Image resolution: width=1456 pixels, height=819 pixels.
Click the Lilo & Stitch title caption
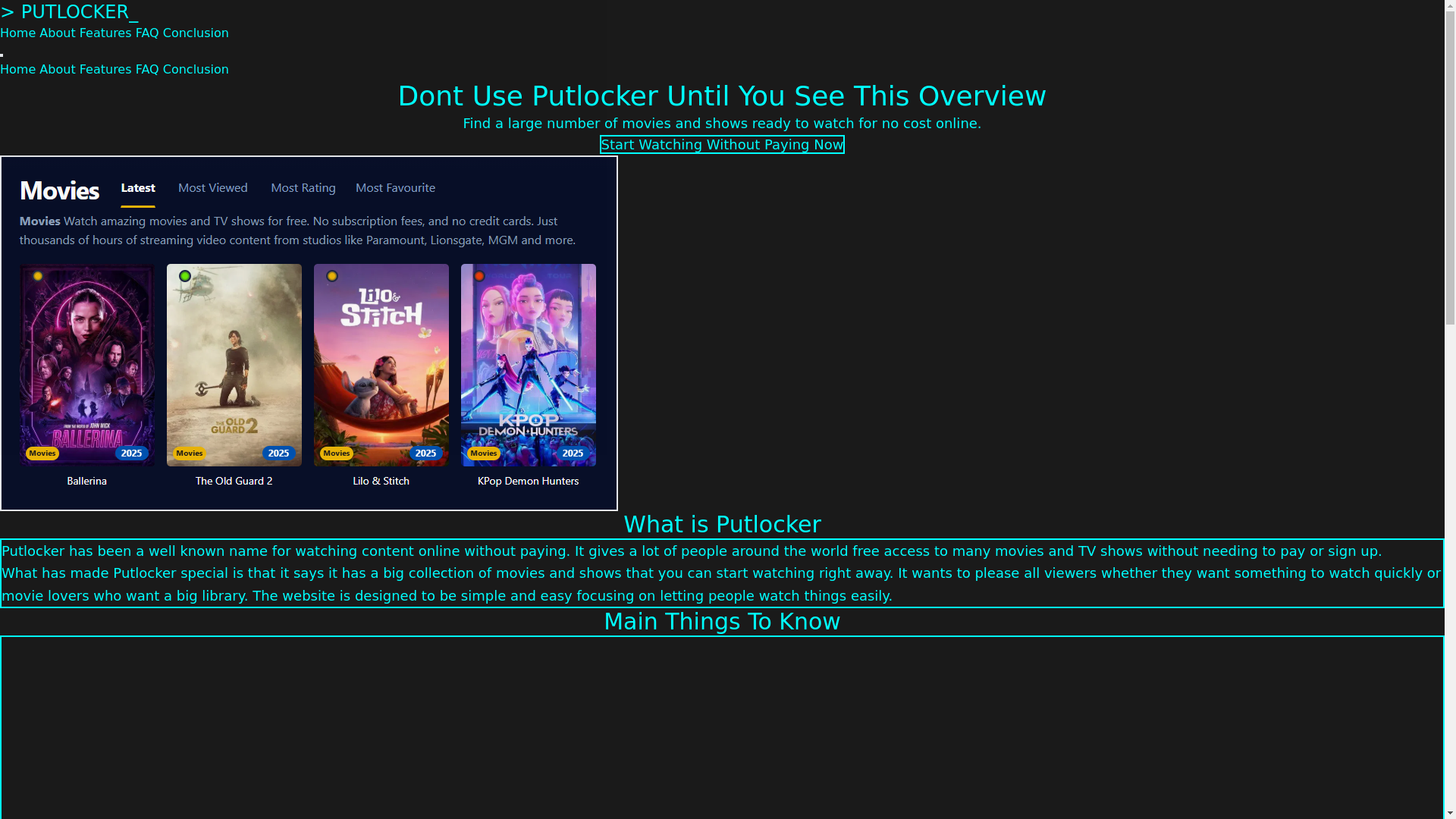[381, 482]
